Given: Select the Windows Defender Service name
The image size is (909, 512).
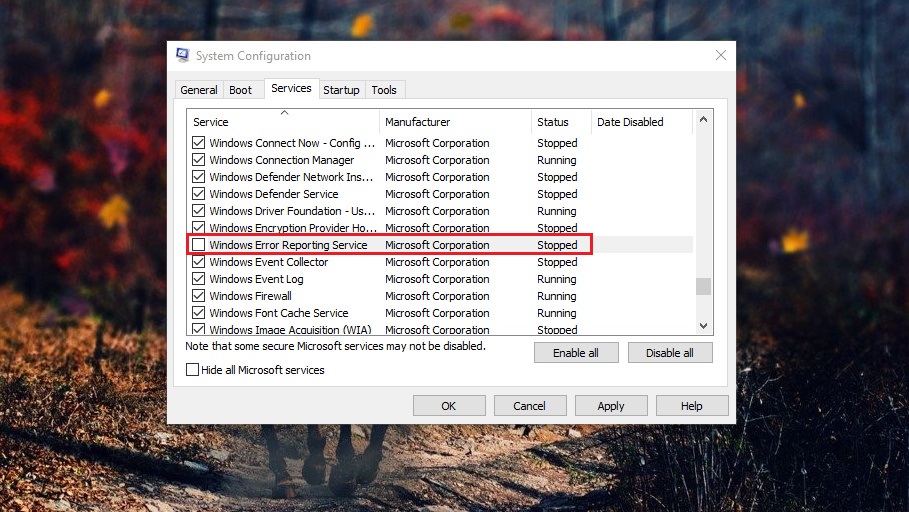Looking at the screenshot, I should coord(274,194).
